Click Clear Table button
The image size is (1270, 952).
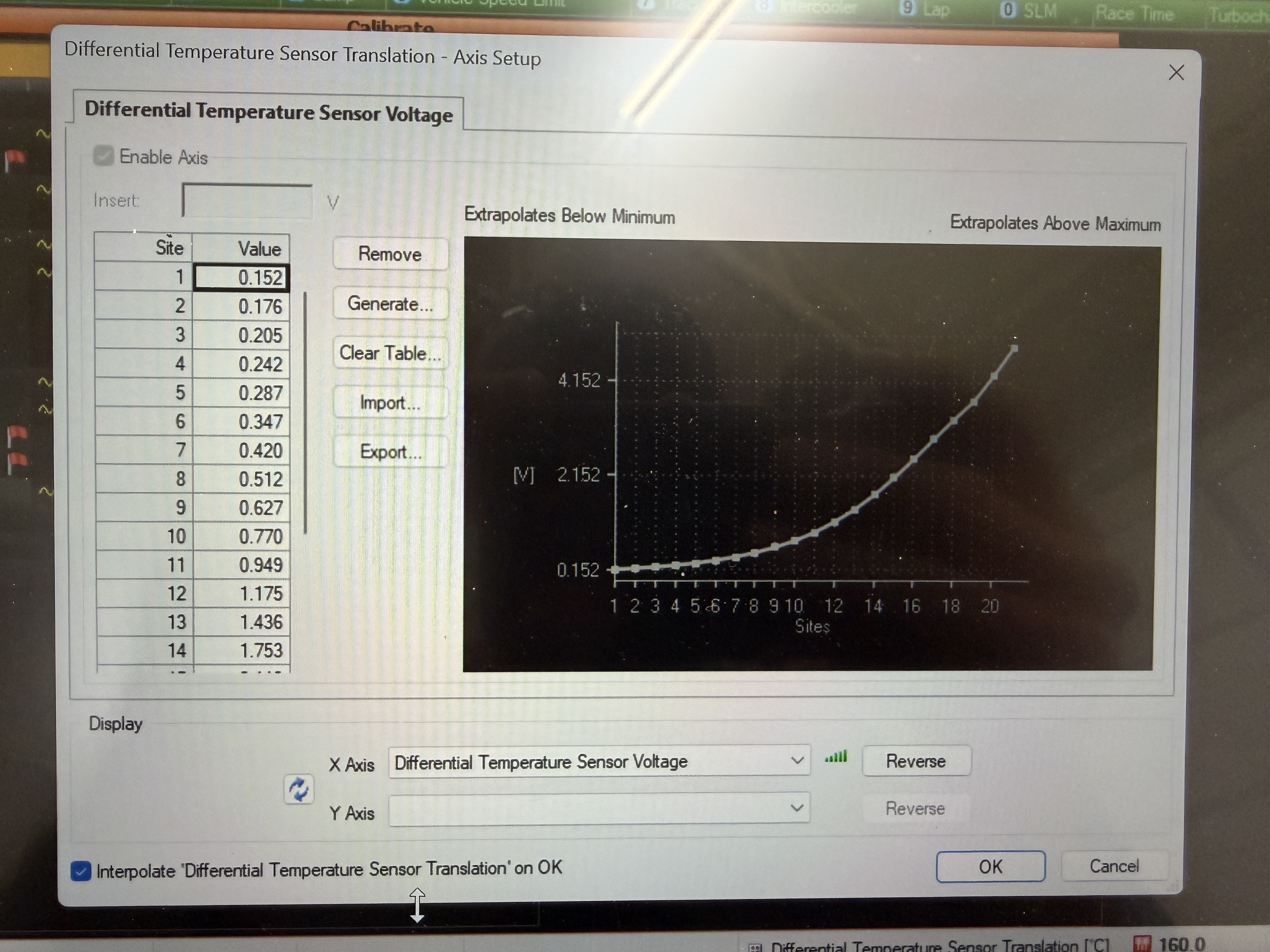390,353
